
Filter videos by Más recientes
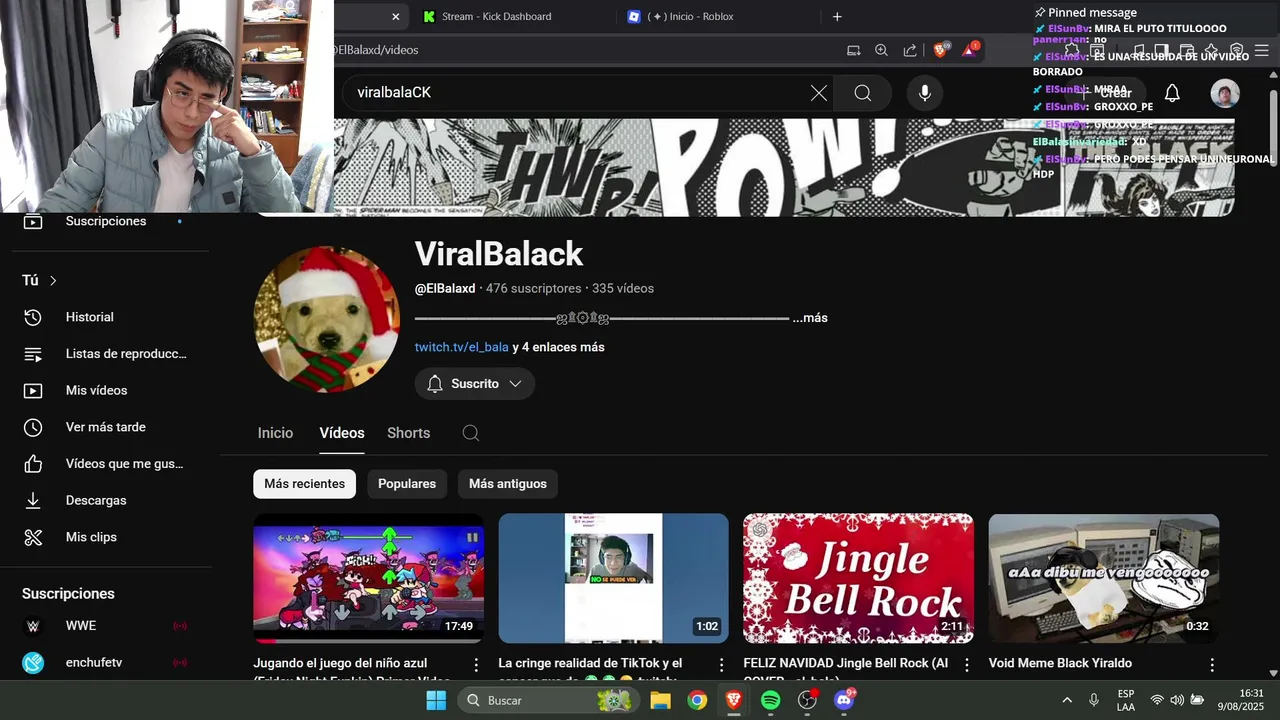[304, 484]
